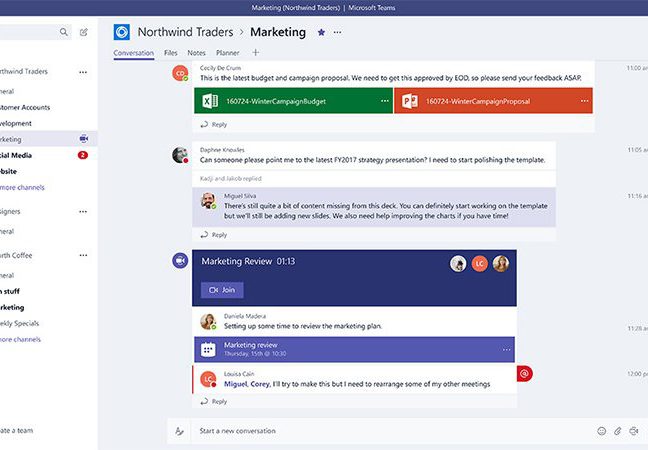Open options for Northwind Traders team
Image resolution: width=648 pixels, height=450 pixels.
tap(83, 72)
